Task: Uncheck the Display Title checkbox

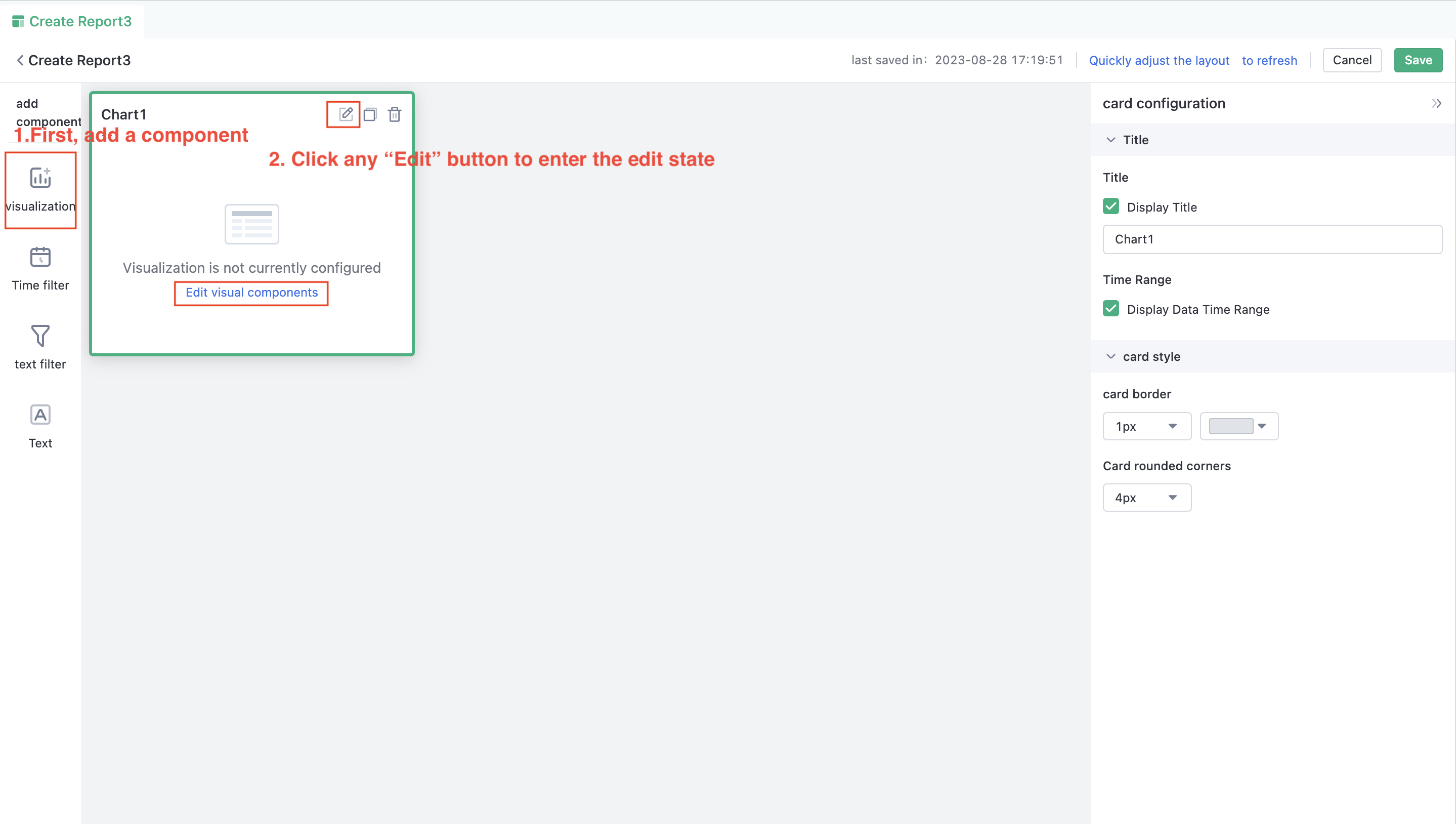Action: pyautogui.click(x=1111, y=206)
